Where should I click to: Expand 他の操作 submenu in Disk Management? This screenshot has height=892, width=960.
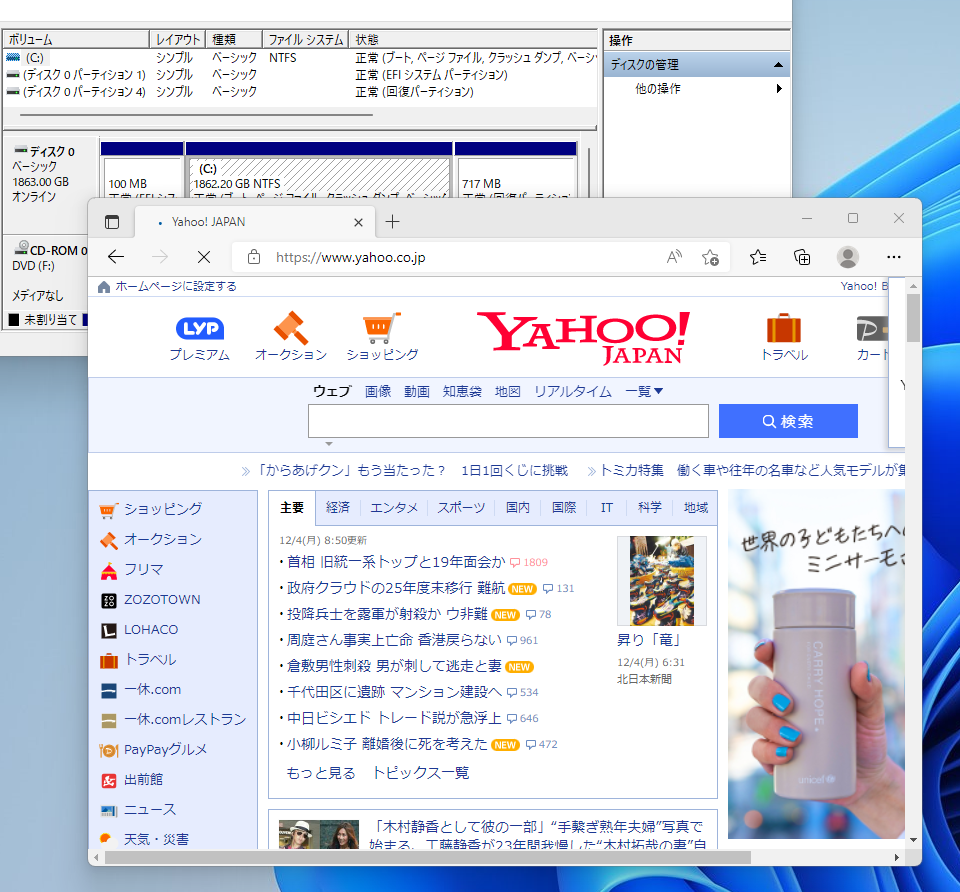coord(779,89)
